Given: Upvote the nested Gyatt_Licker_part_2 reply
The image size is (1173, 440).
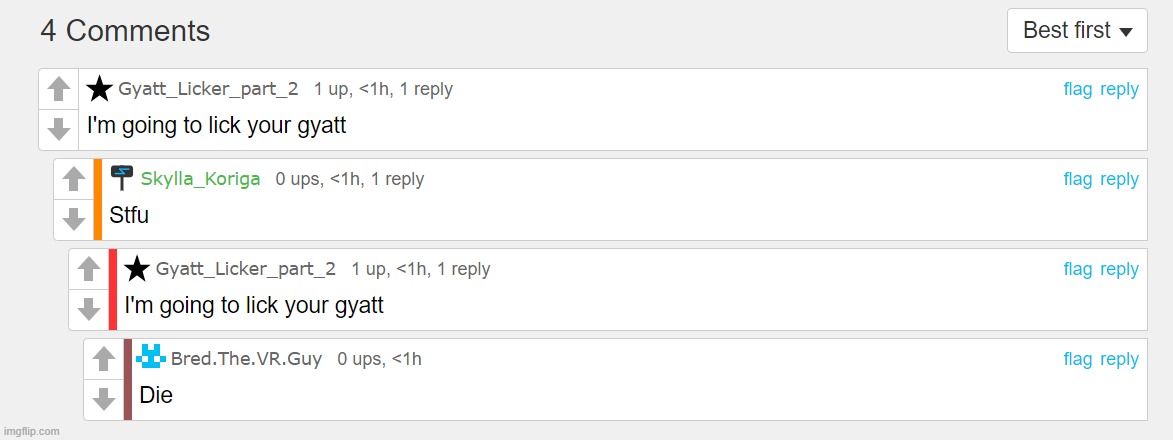Looking at the screenshot, I should 89,269.
